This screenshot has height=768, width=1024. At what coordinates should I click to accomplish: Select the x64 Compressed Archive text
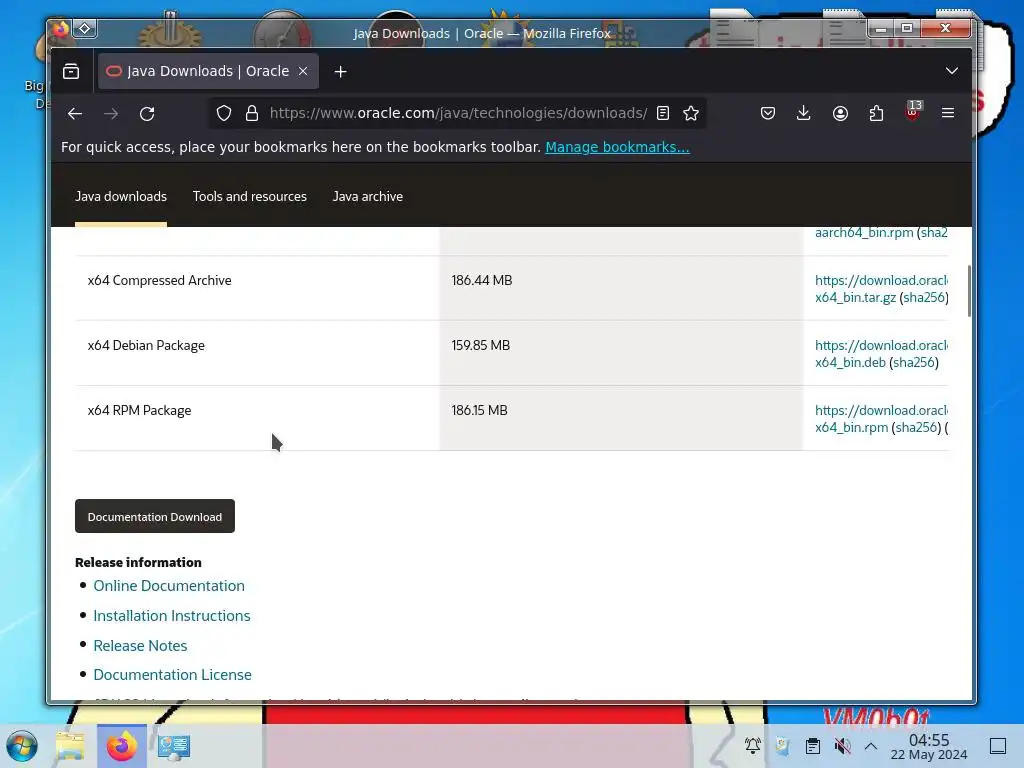click(159, 280)
